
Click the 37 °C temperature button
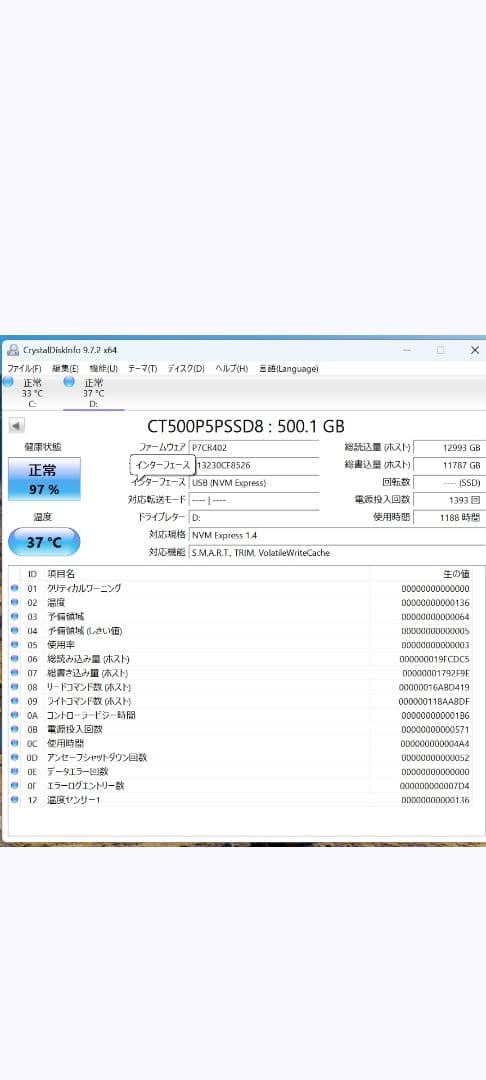[x=44, y=542]
